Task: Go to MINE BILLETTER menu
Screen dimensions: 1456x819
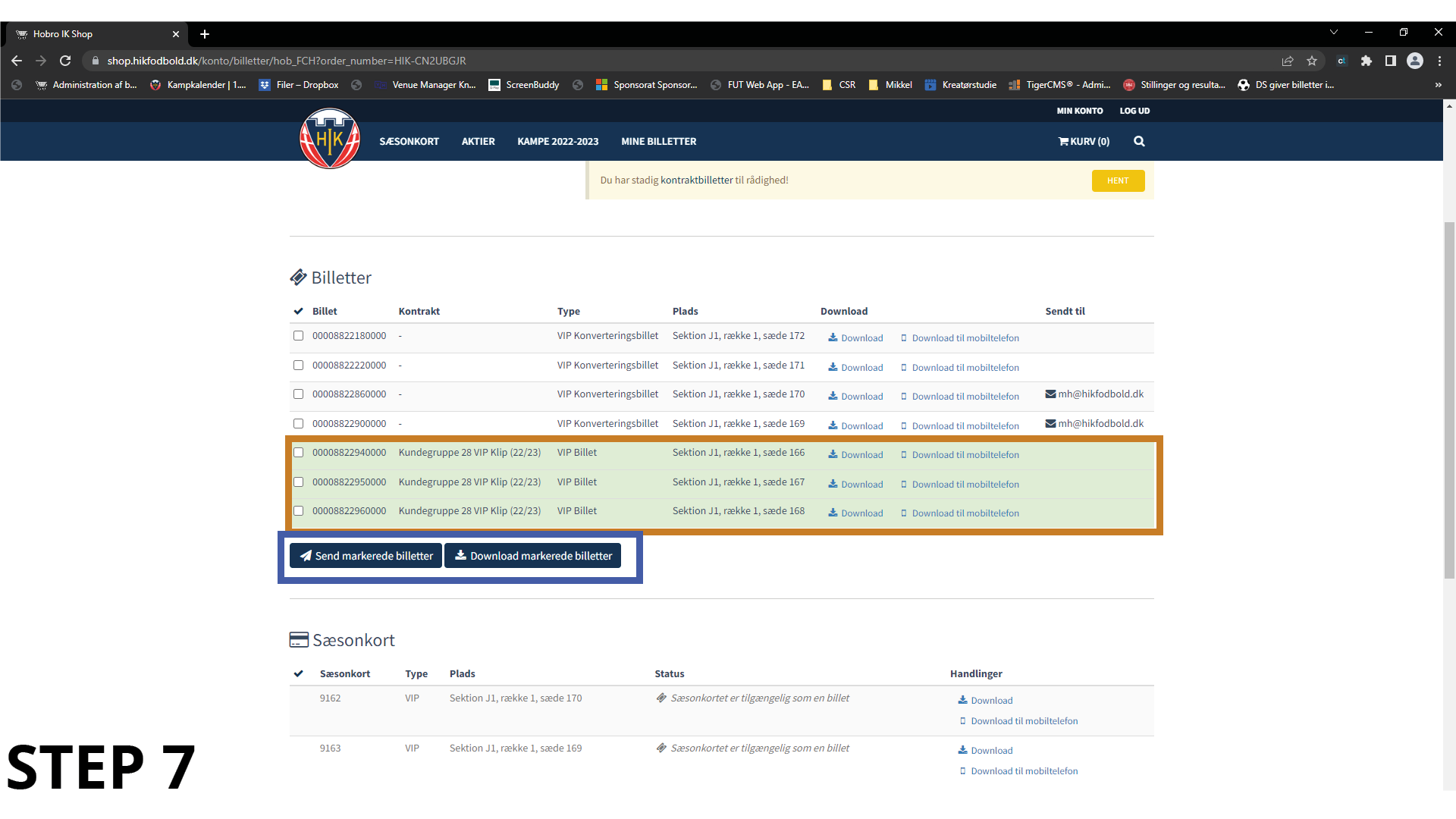Action: 658,141
